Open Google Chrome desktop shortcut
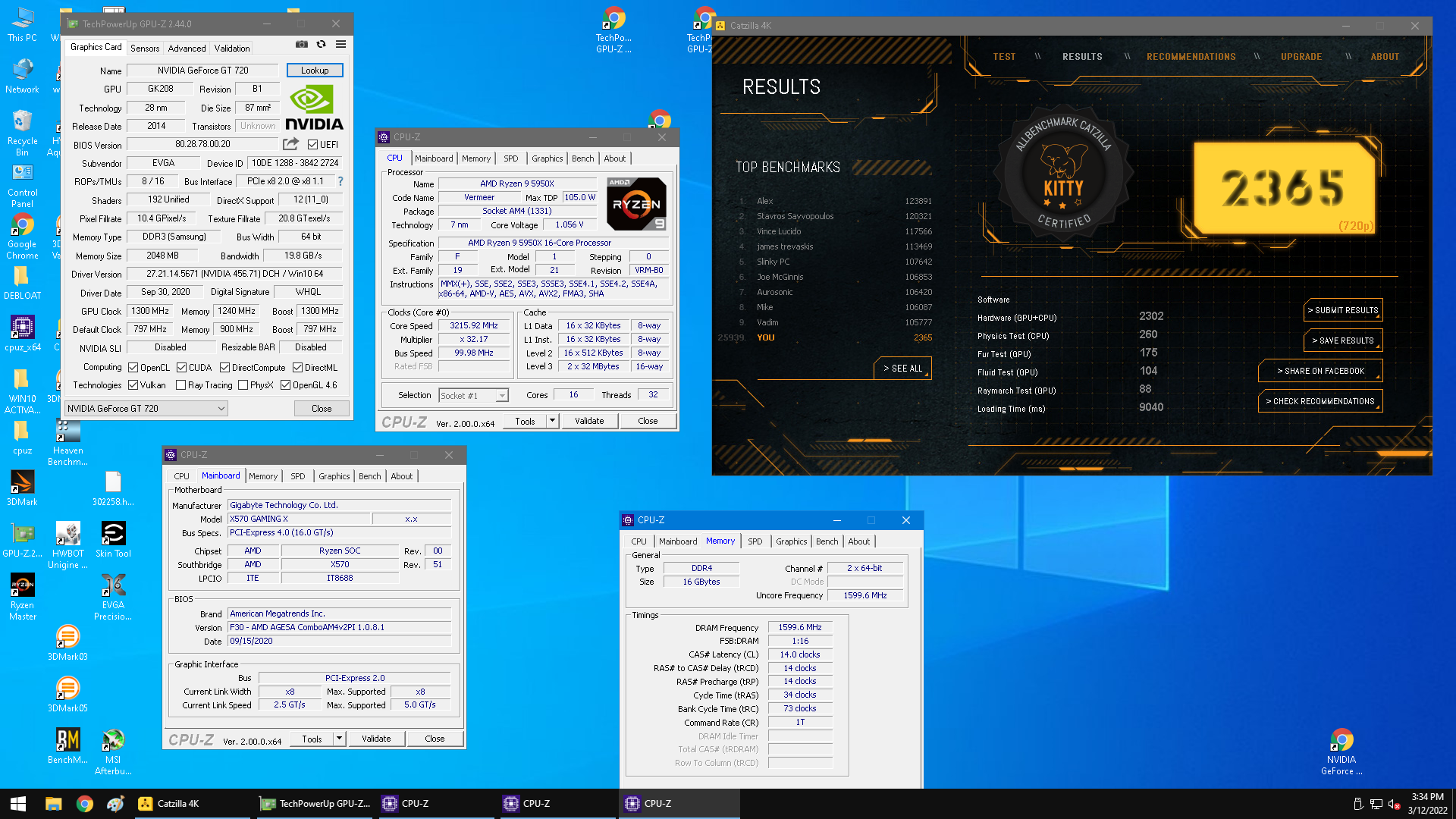Screen dimensions: 1456x819 pos(22,237)
